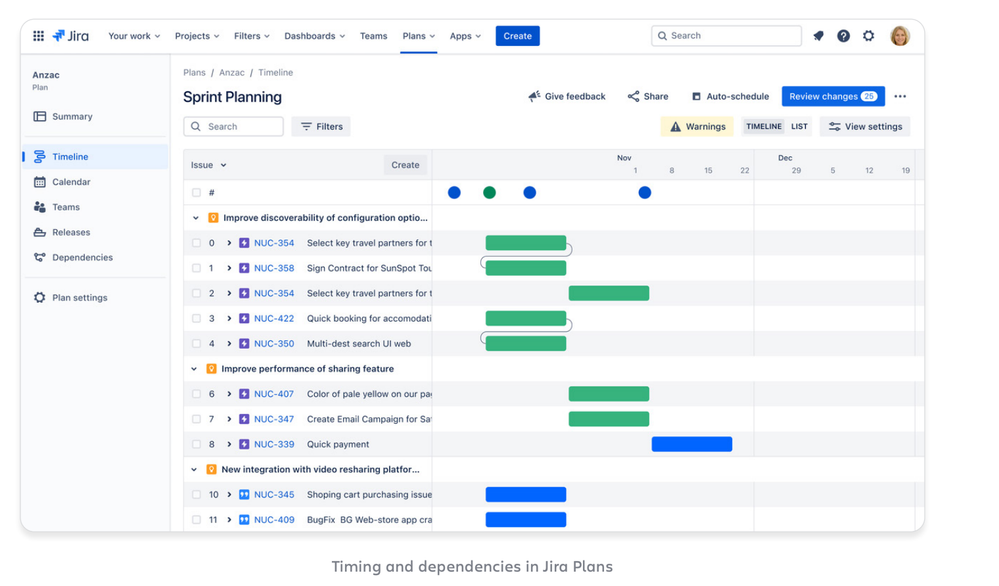Open the Plans menu
This screenshot has height=586, width=999.
(x=419, y=36)
